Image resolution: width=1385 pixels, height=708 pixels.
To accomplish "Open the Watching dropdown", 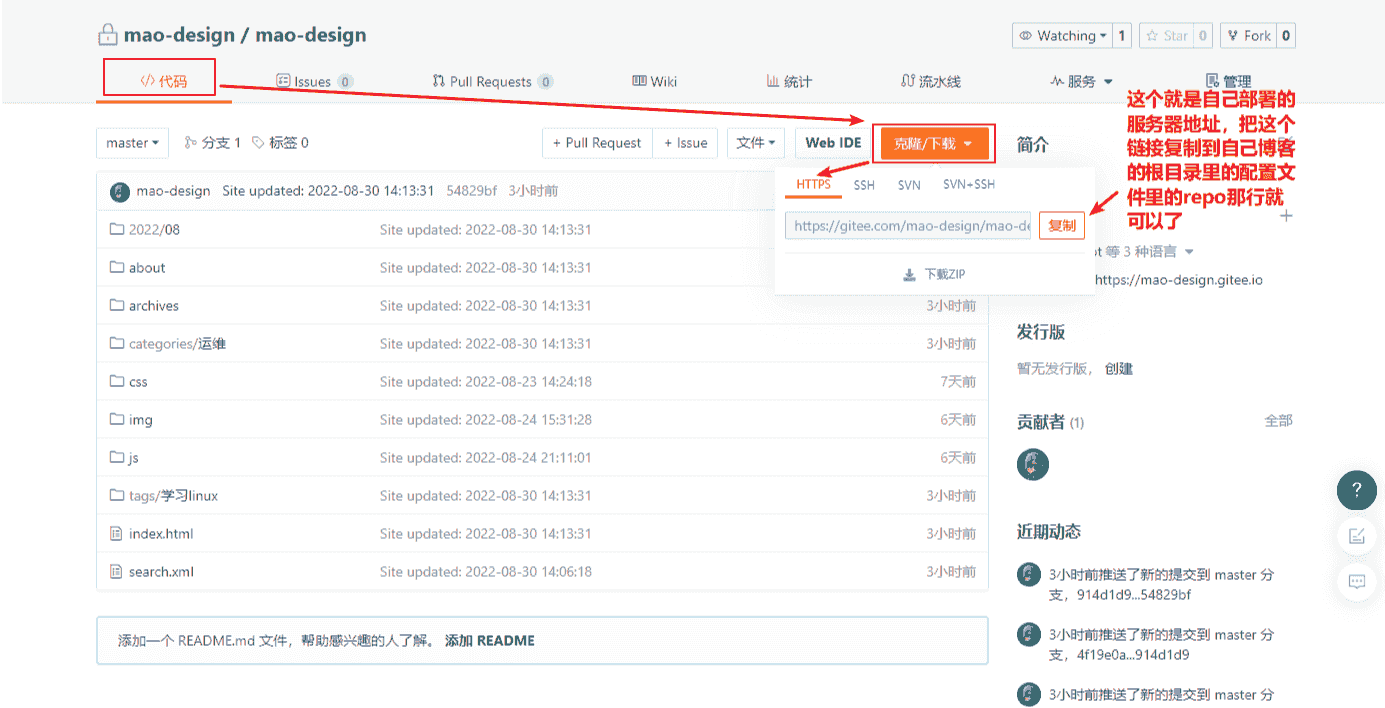I will [1062, 36].
